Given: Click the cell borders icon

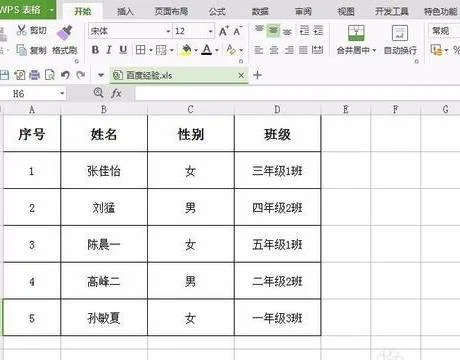Looking at the screenshot, I should [141, 50].
